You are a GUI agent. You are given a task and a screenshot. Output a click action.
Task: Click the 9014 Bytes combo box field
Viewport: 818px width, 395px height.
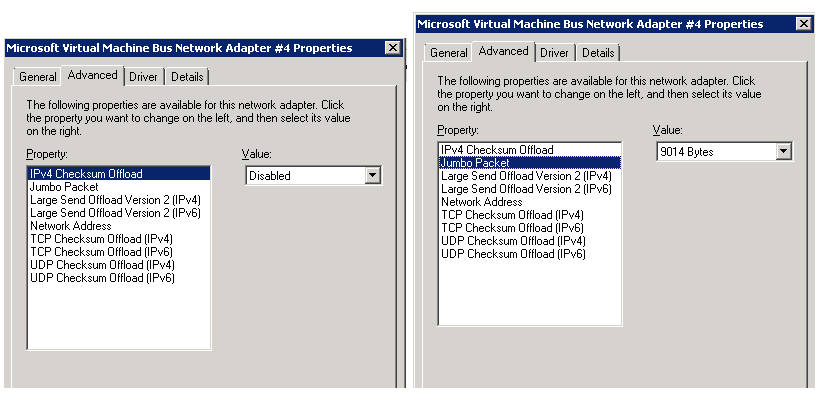tap(724, 152)
